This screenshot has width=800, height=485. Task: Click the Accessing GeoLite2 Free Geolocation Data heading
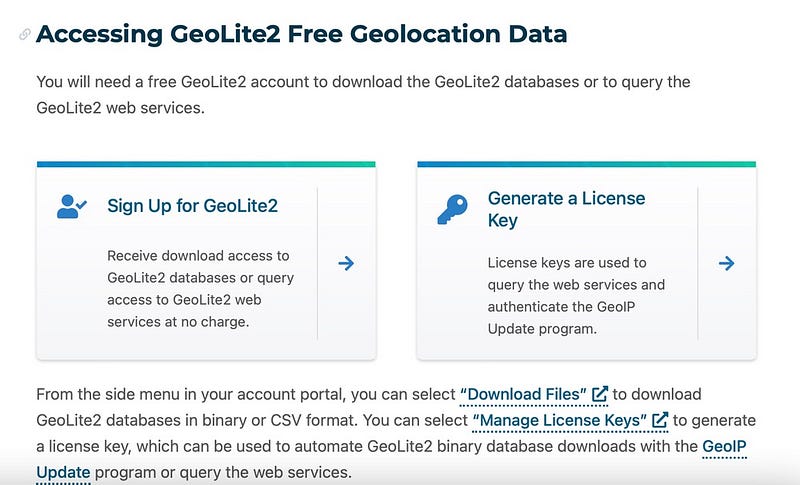pos(302,34)
